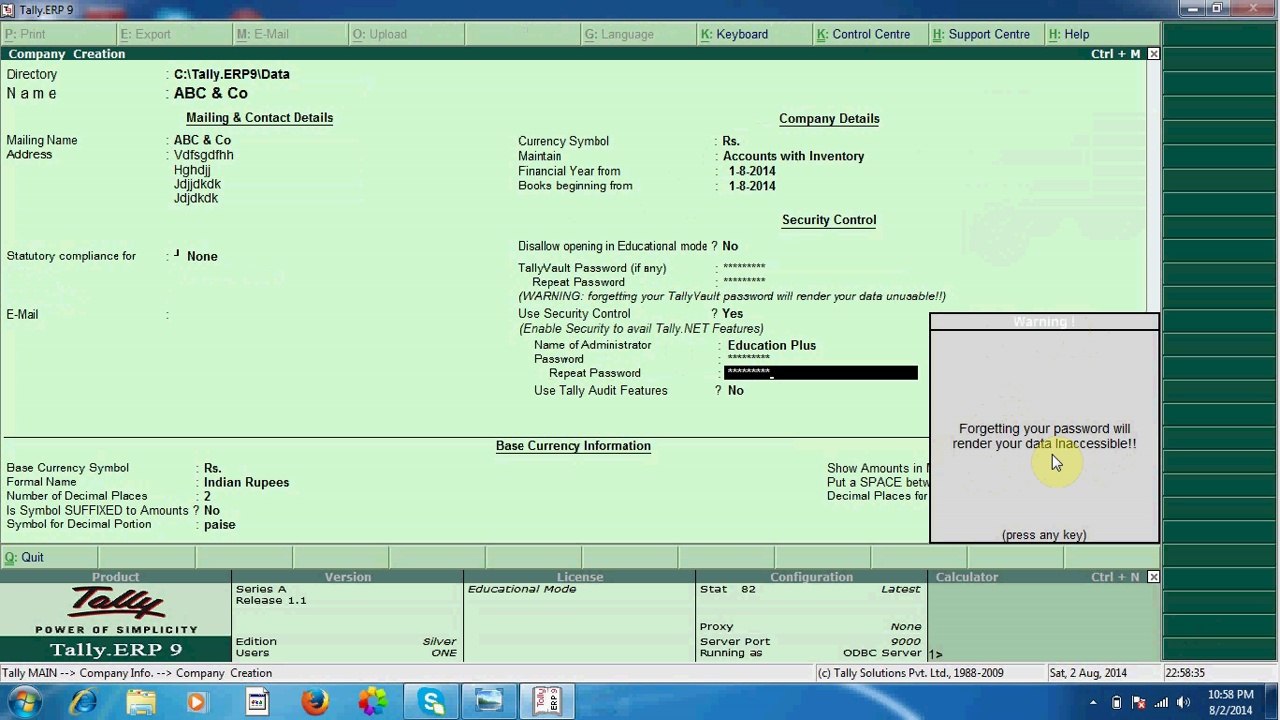Open Windows Explorer folder icon in taskbar
Image resolution: width=1280 pixels, height=720 pixels.
(x=141, y=702)
